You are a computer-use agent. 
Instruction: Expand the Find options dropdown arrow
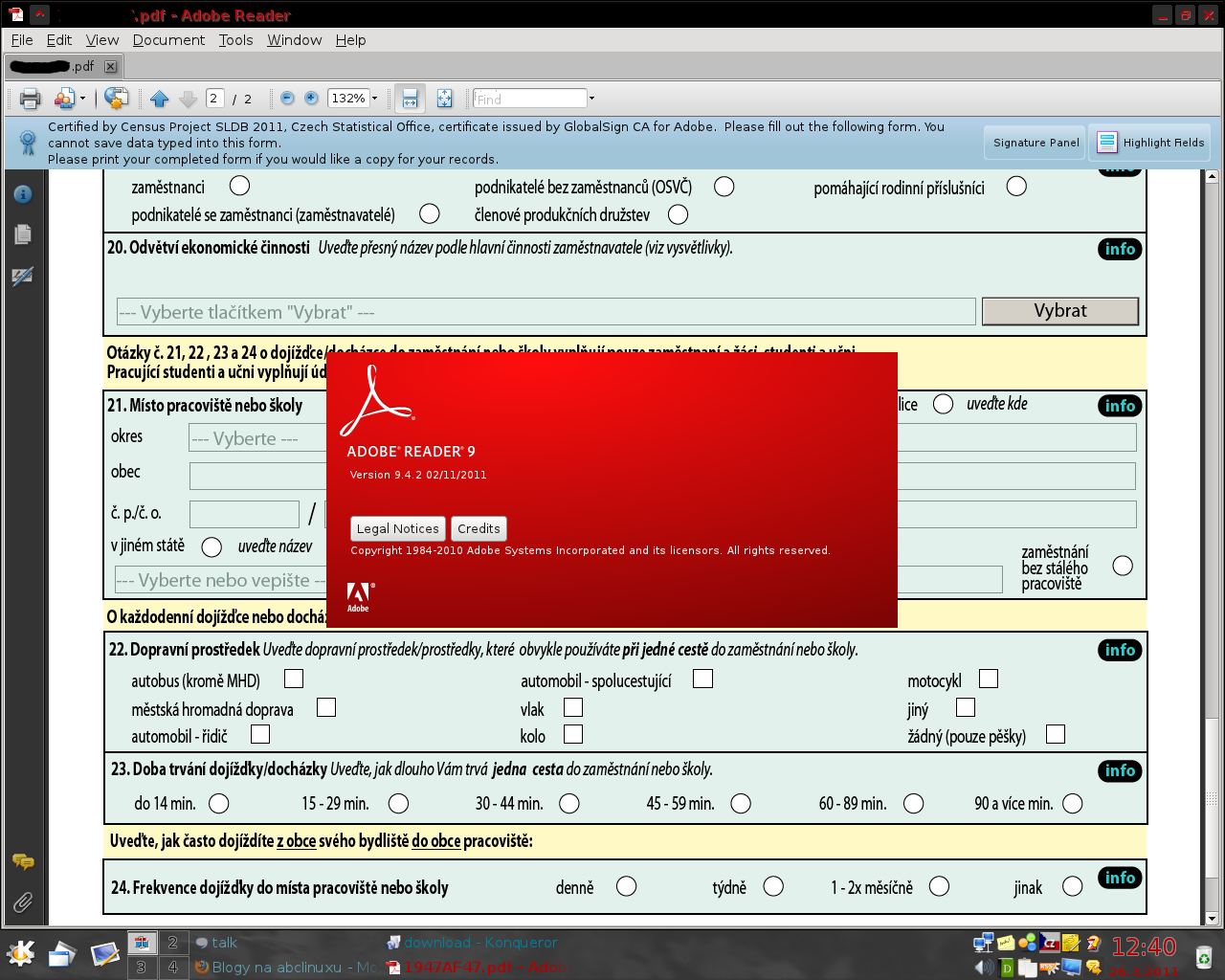click(591, 99)
